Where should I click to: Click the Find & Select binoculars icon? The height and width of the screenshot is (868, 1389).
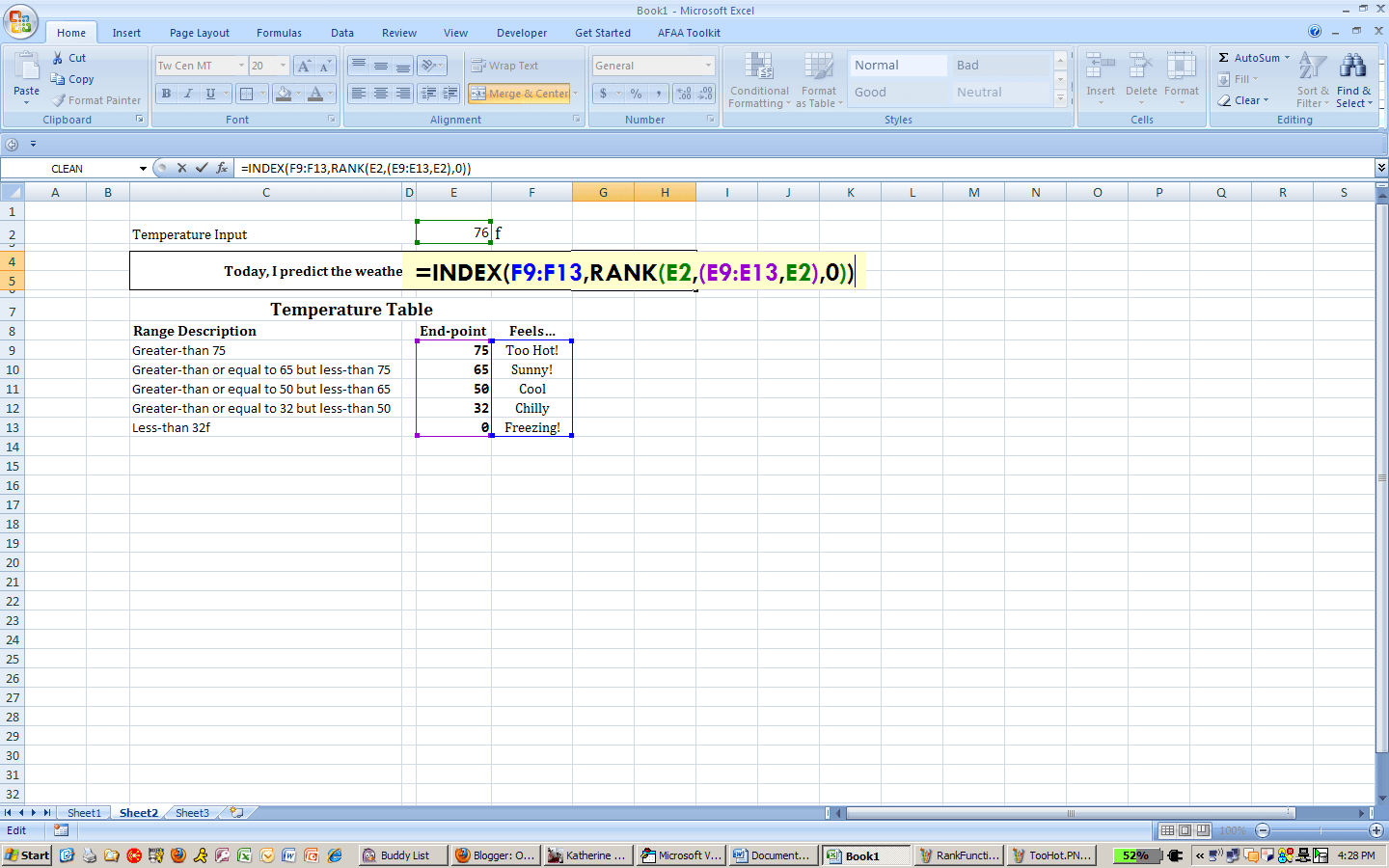(x=1353, y=67)
